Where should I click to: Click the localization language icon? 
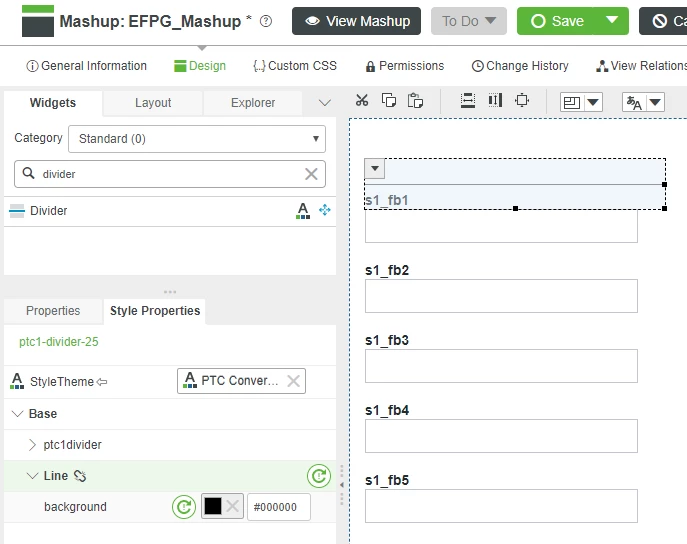tap(634, 102)
